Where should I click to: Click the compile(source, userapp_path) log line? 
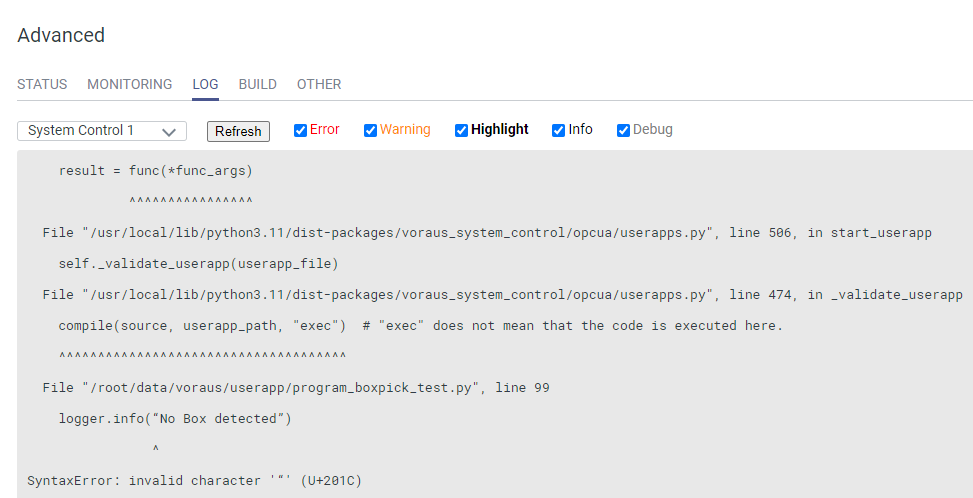click(420, 326)
